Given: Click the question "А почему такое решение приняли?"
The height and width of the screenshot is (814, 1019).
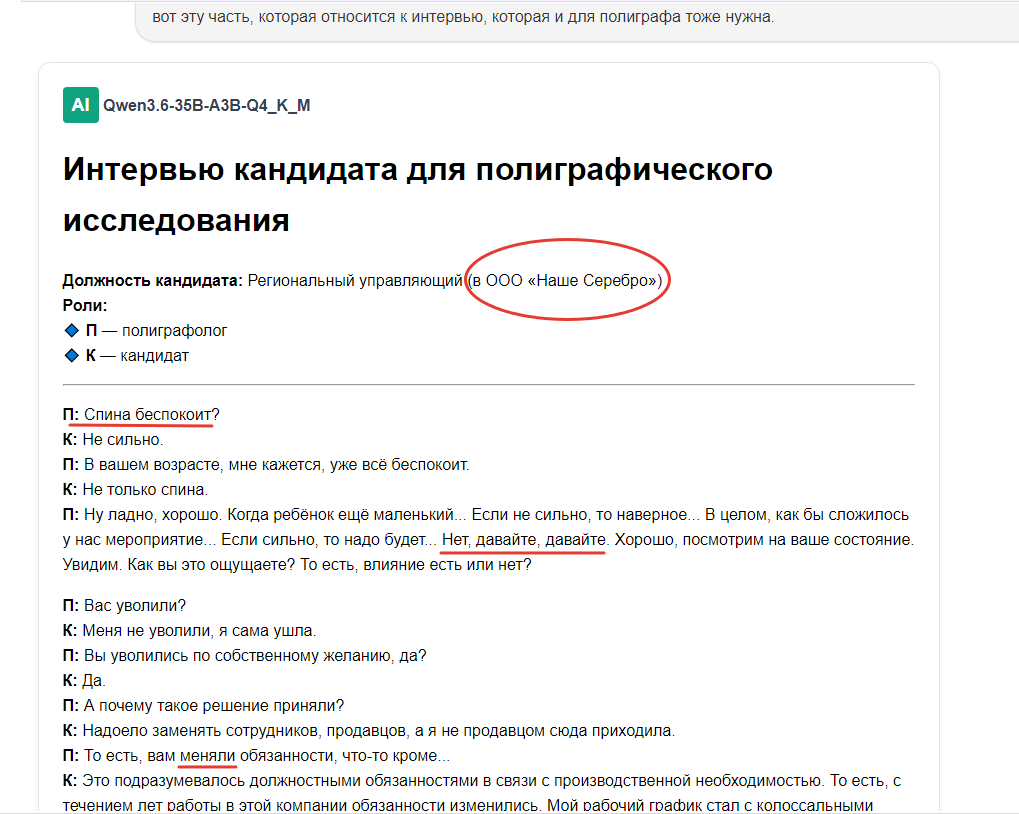Looking at the screenshot, I should click(x=214, y=706).
